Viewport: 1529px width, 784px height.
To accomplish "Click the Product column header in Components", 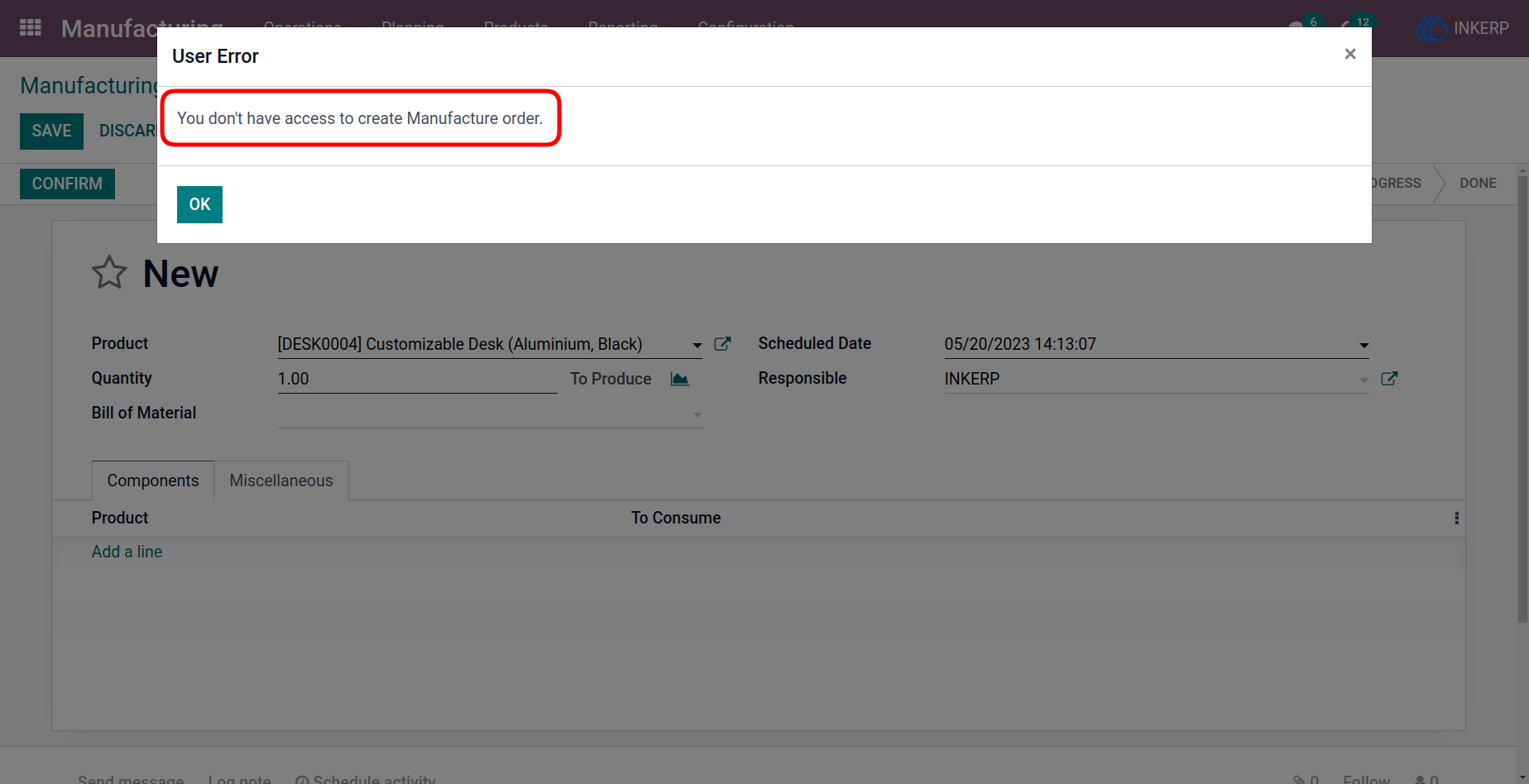I will click(x=120, y=518).
